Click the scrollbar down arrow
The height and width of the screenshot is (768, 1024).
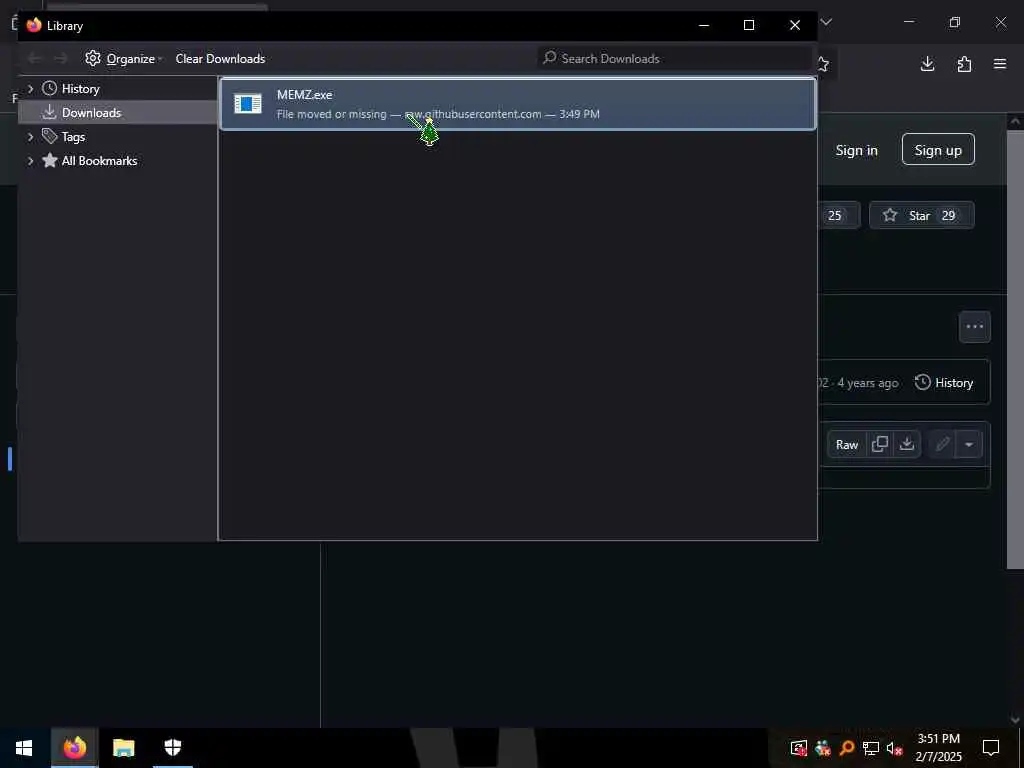click(1015, 720)
